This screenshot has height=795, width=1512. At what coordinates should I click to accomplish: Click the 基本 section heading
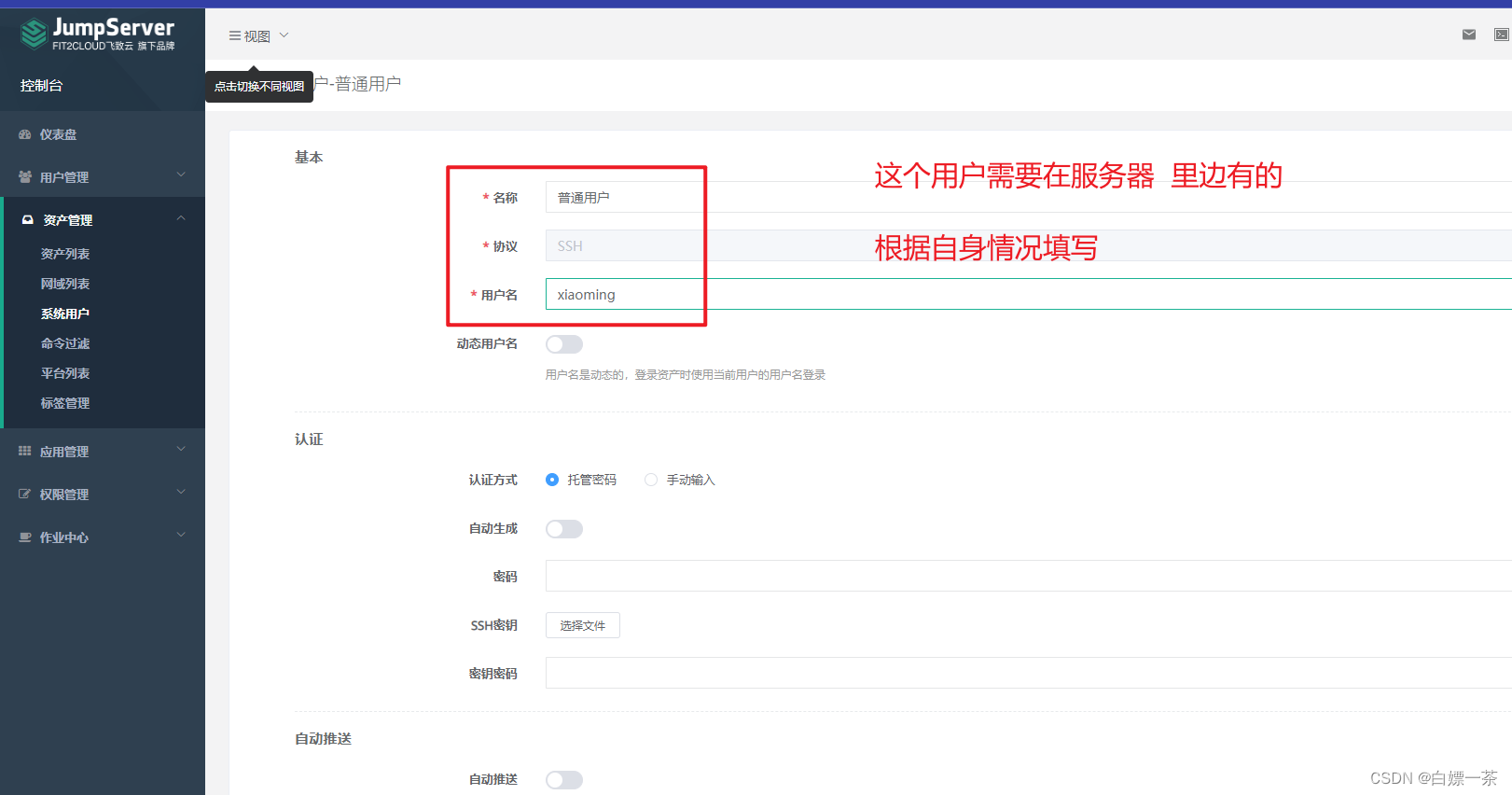309,158
